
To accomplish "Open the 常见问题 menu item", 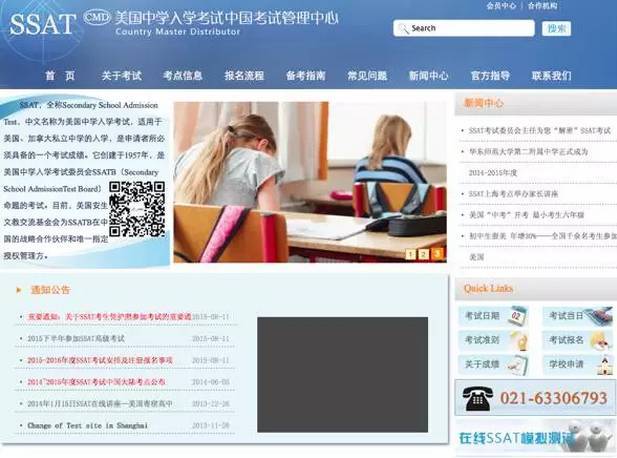I will pos(367,75).
